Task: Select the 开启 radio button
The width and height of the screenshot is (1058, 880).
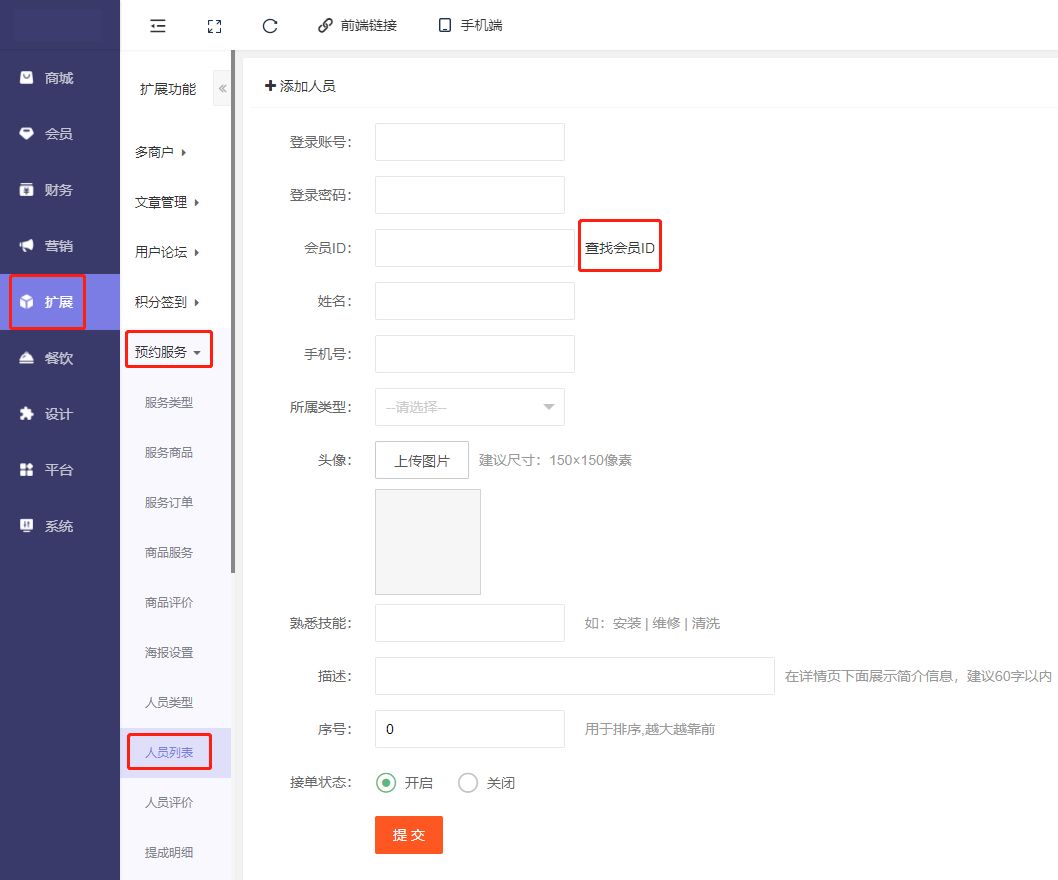Action: (386, 783)
